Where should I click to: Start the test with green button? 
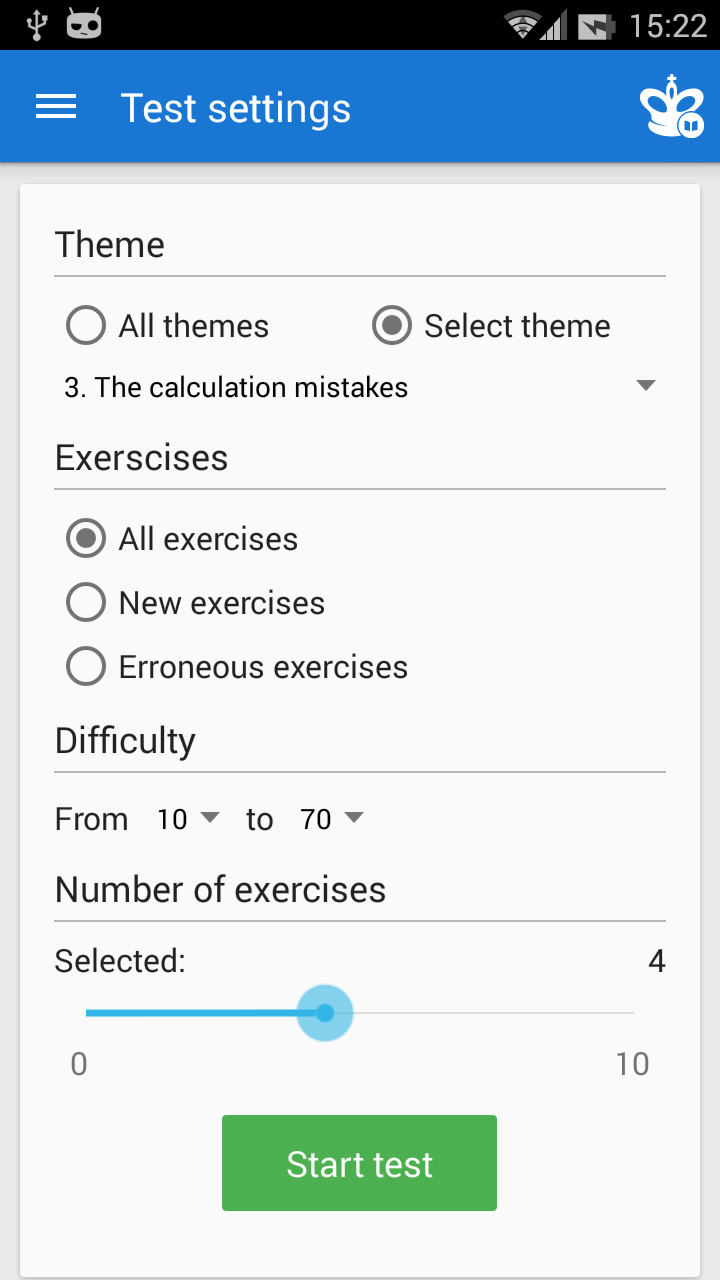click(359, 1163)
